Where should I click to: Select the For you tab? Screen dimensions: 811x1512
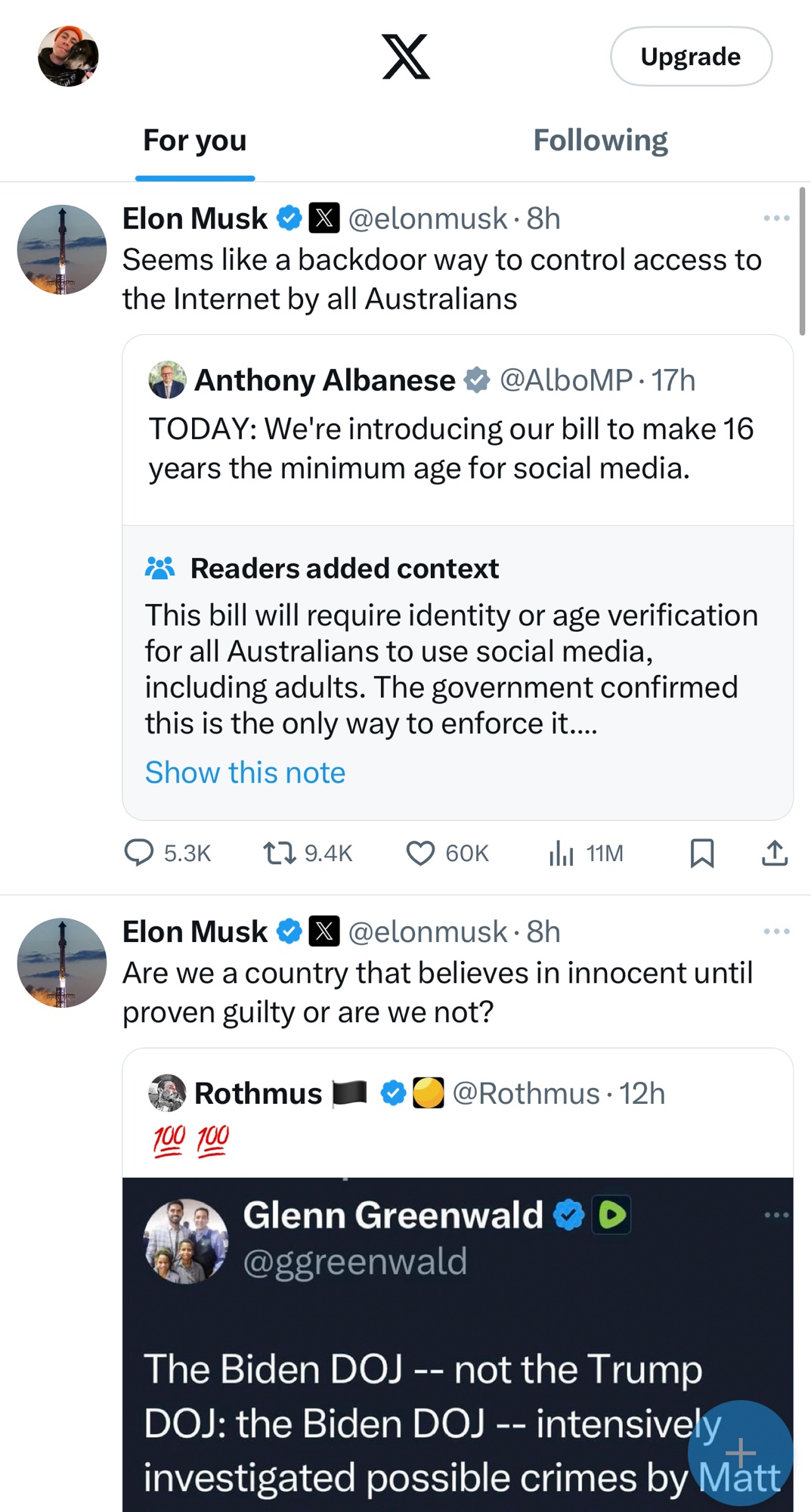195,141
